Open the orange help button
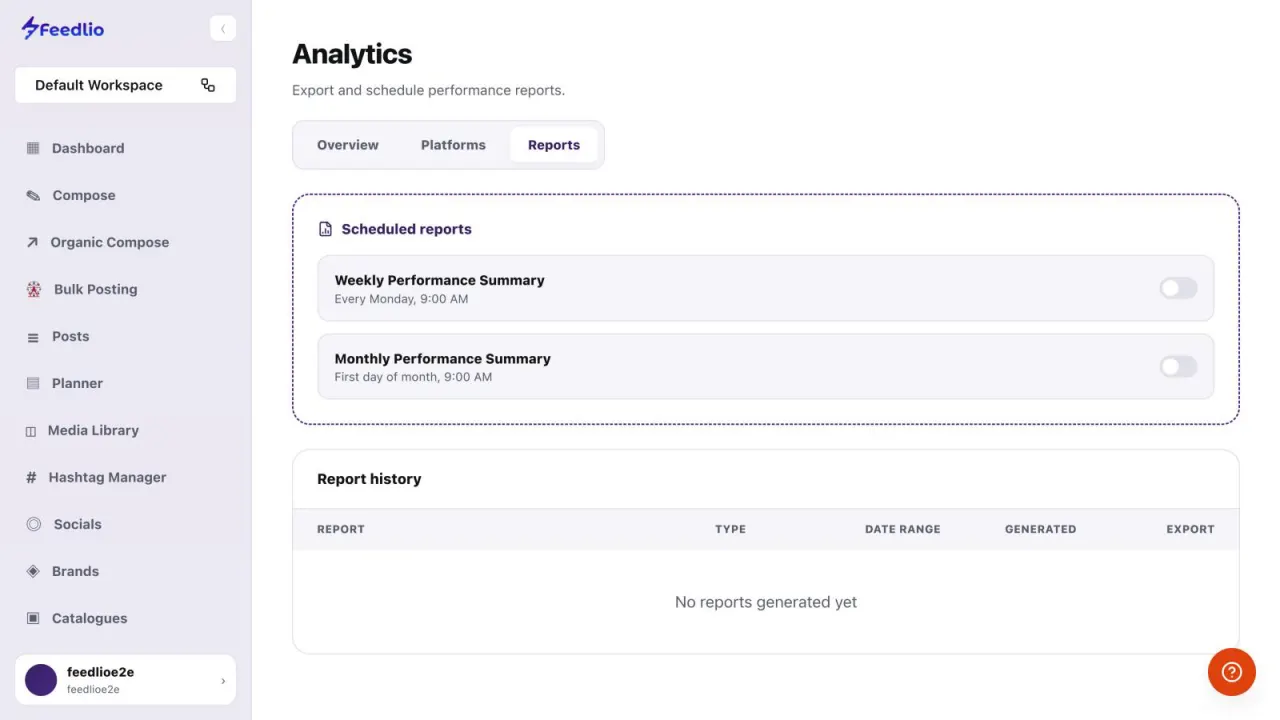The height and width of the screenshot is (720, 1280). (x=1232, y=672)
